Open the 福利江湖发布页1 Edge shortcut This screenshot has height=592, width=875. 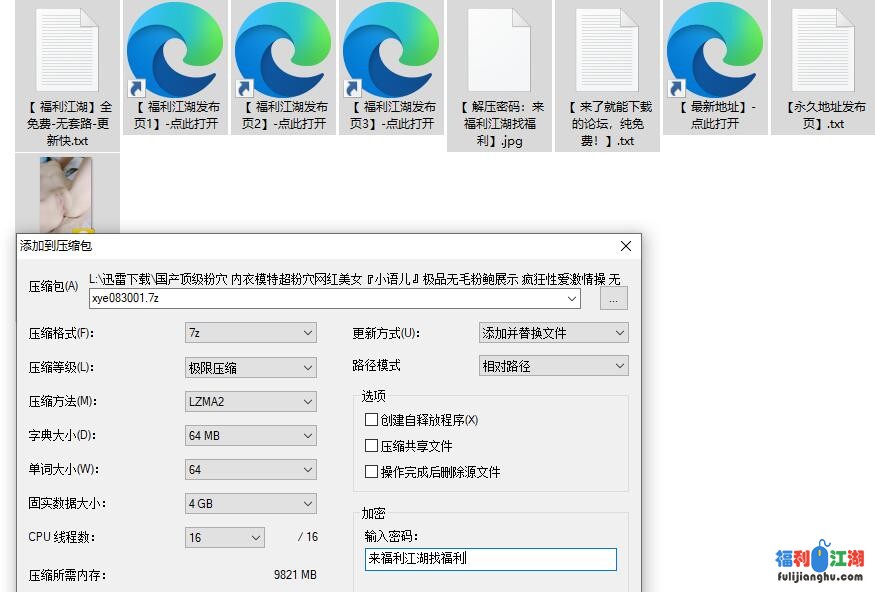(175, 50)
